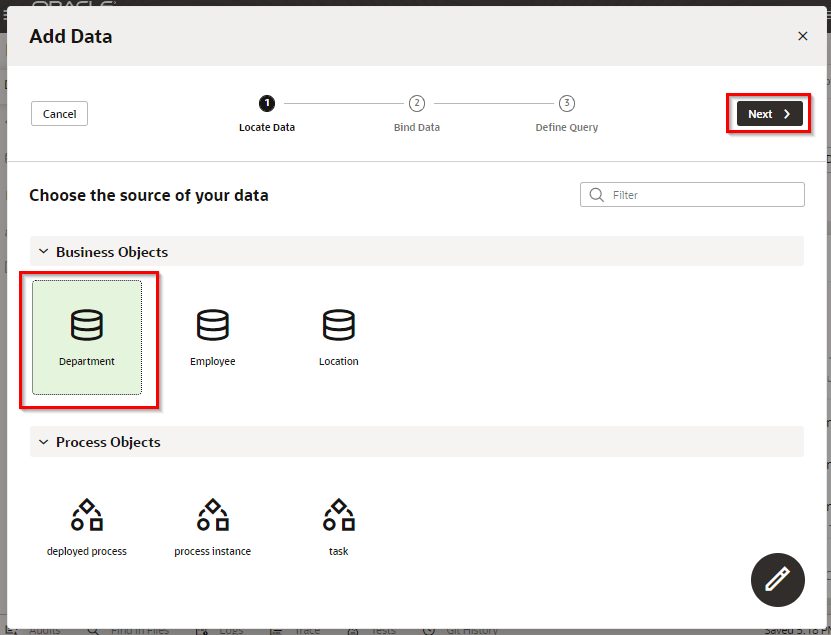Select the task process object icon
Viewport: 831px width, 635px height.
click(338, 516)
